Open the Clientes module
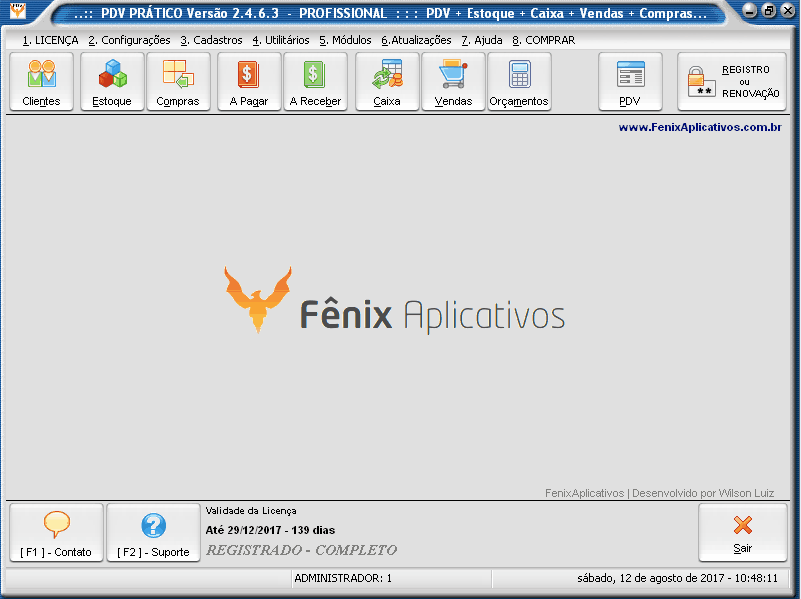Viewport: 801px width, 599px height. pos(41,82)
